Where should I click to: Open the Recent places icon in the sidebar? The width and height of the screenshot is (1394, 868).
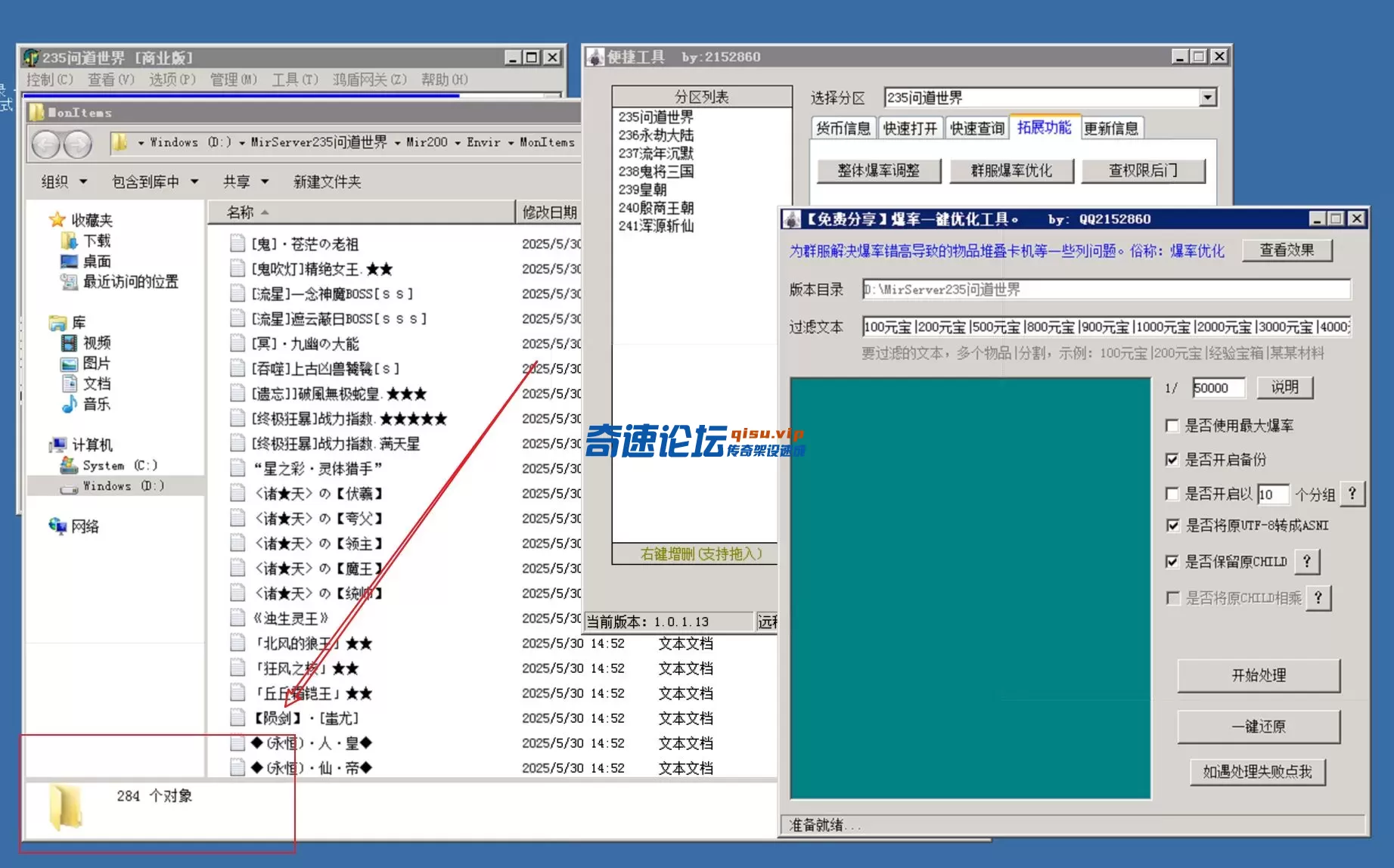(x=70, y=281)
